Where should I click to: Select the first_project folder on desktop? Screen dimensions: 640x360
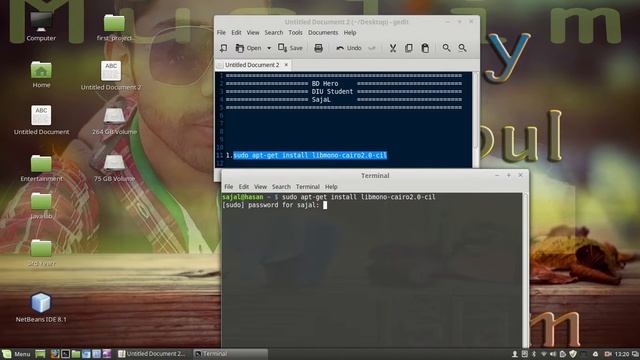tap(114, 27)
